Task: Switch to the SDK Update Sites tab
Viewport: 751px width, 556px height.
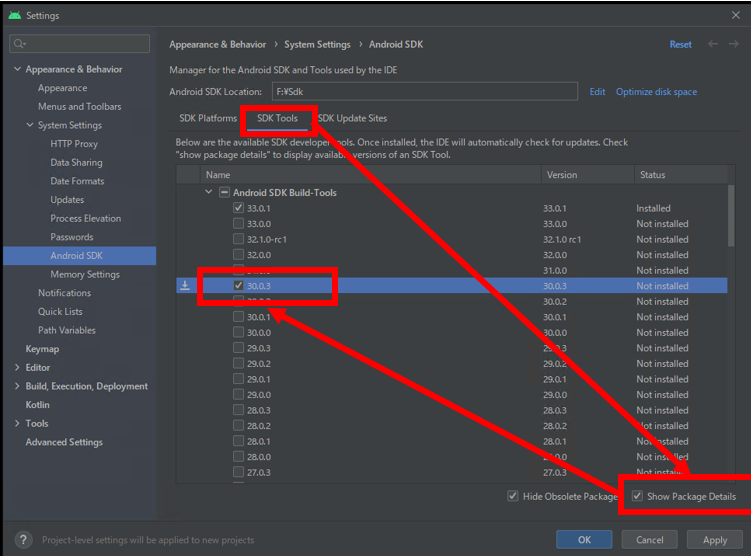Action: tap(353, 118)
